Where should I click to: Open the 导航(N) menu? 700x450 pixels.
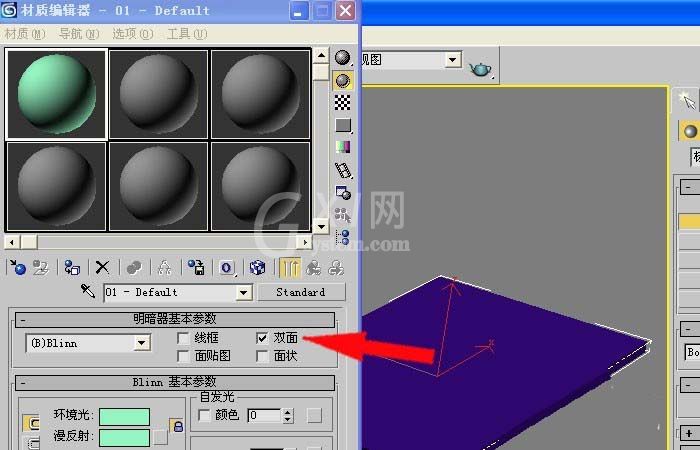pyautogui.click(x=79, y=34)
